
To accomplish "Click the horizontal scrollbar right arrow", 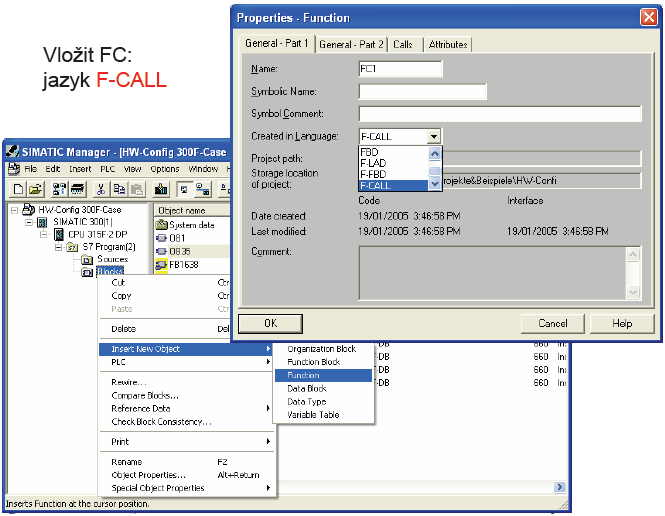I will pyautogui.click(x=559, y=487).
